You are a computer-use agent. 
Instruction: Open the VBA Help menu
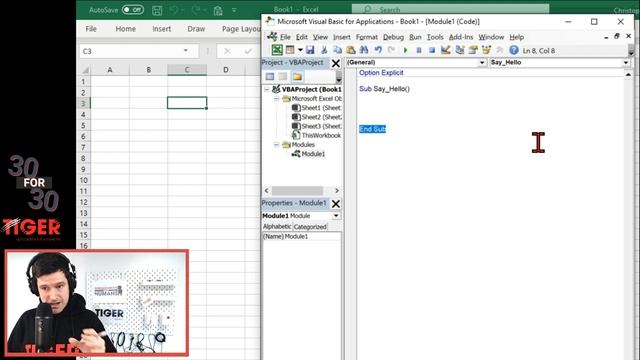(x=516, y=37)
